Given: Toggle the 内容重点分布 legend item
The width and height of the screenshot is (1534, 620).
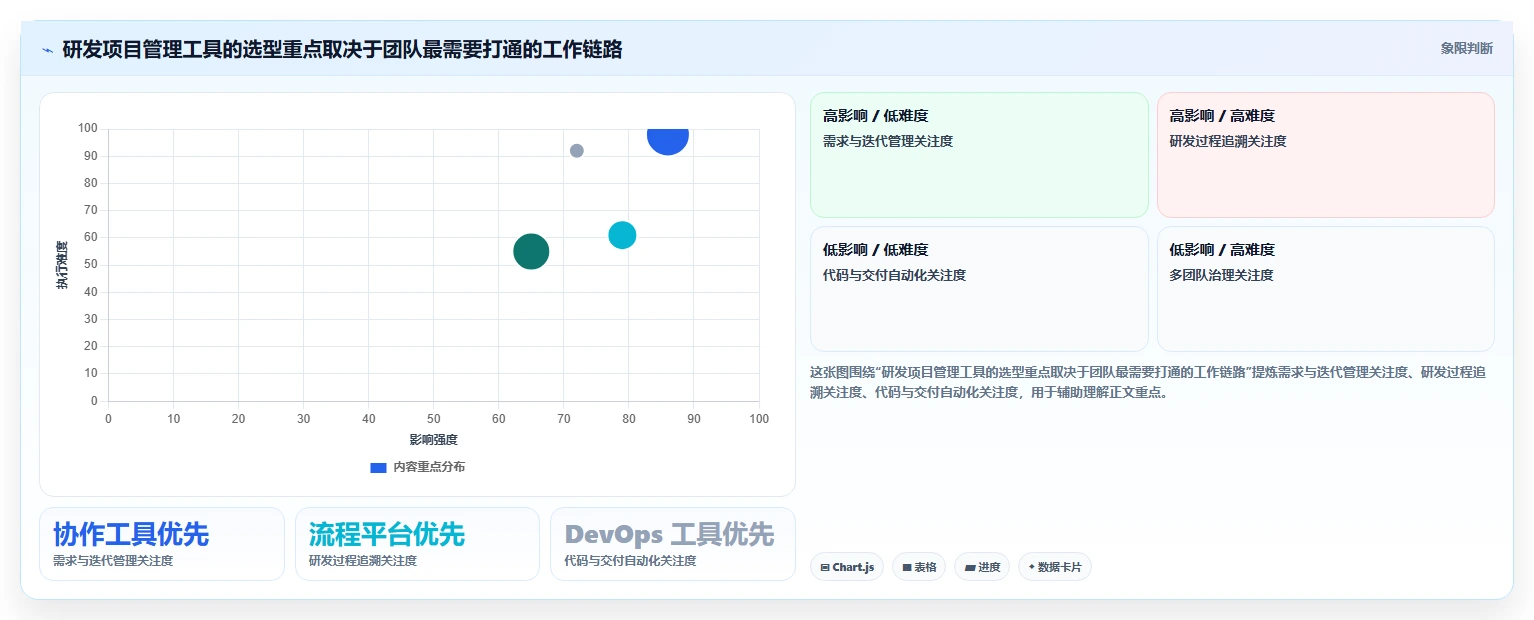Looking at the screenshot, I should (417, 467).
